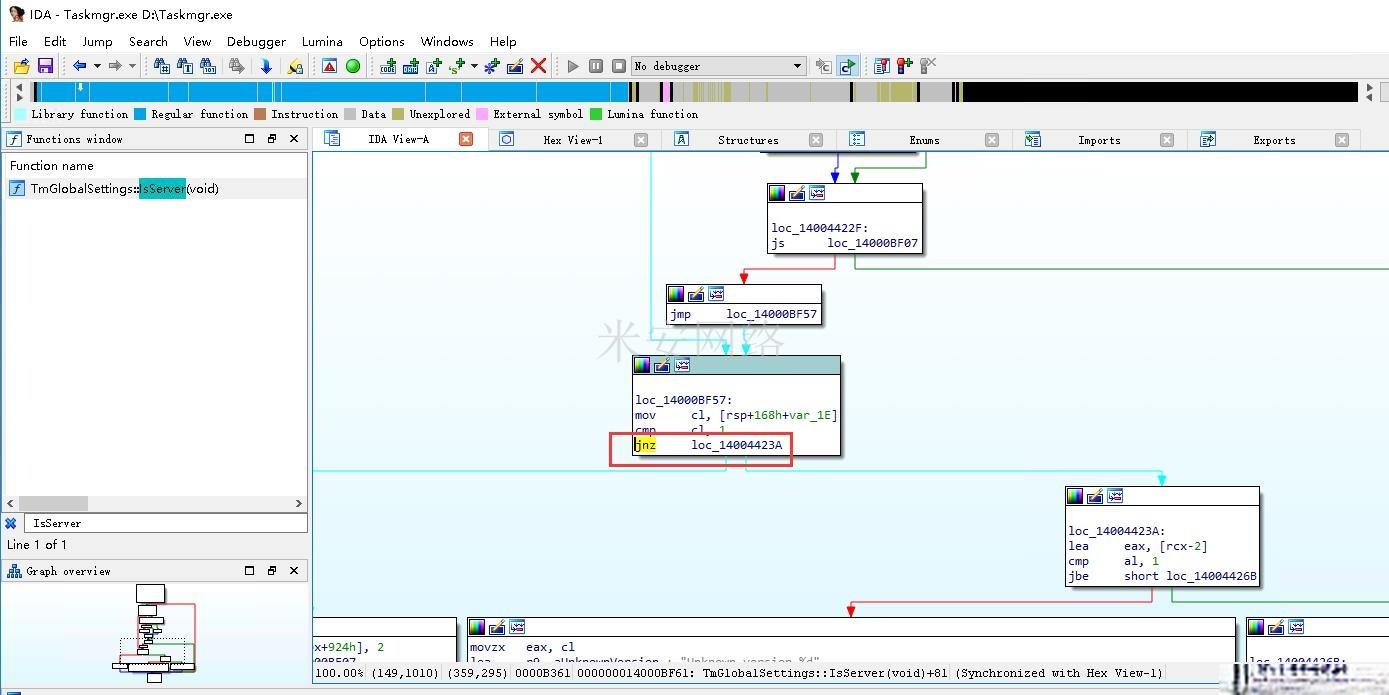The height and width of the screenshot is (695, 1389).
Task: Open the Windows menu
Action: click(x=447, y=41)
